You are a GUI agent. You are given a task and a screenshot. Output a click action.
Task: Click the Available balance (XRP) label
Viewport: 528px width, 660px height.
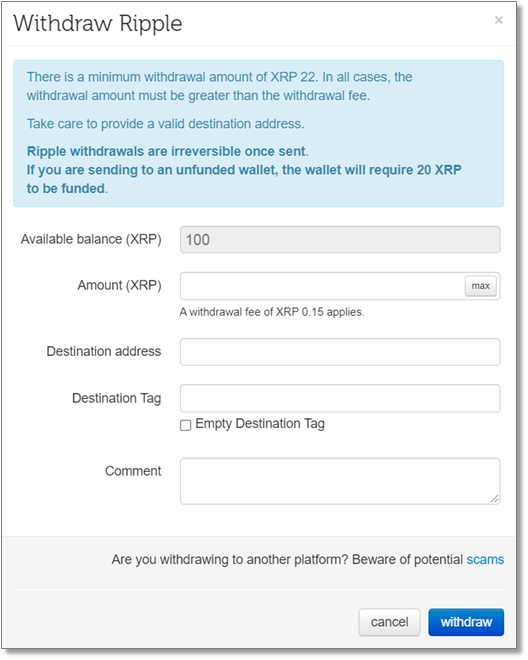tap(91, 239)
